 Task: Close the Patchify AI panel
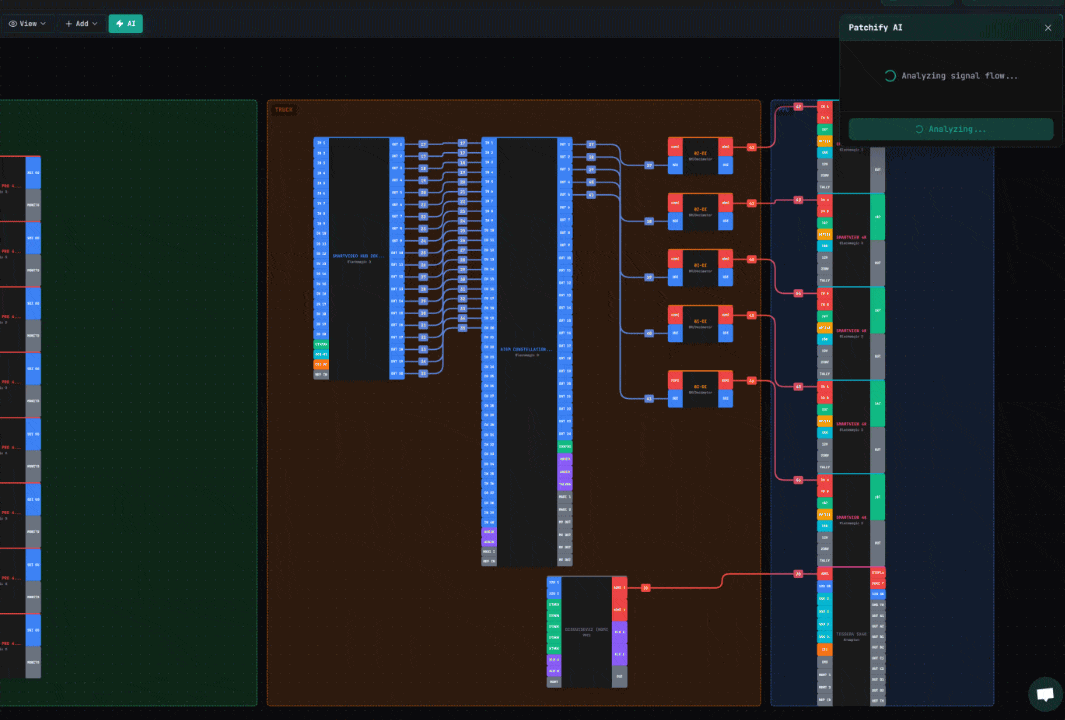[1048, 28]
